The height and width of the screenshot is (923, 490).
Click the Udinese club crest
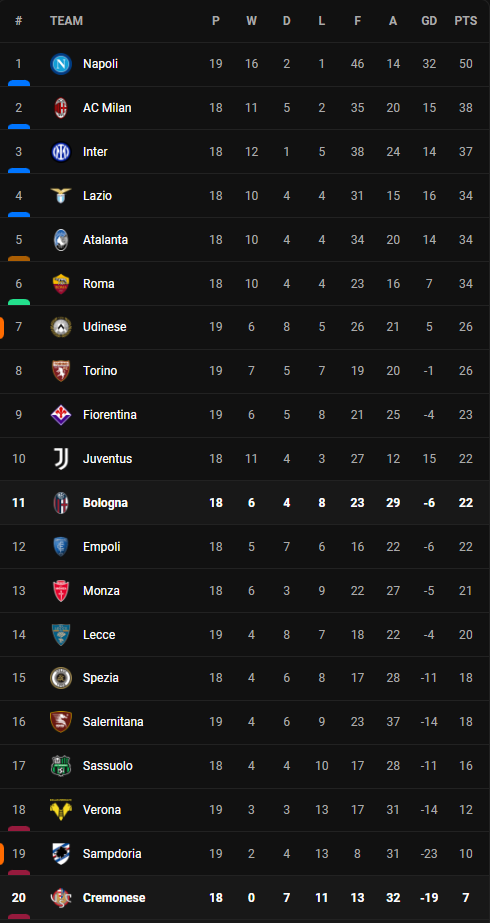coord(61,327)
